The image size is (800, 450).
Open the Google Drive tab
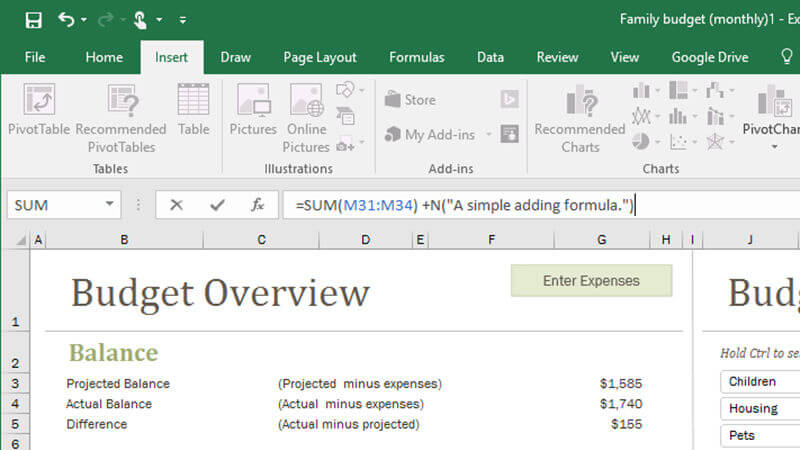pos(710,57)
